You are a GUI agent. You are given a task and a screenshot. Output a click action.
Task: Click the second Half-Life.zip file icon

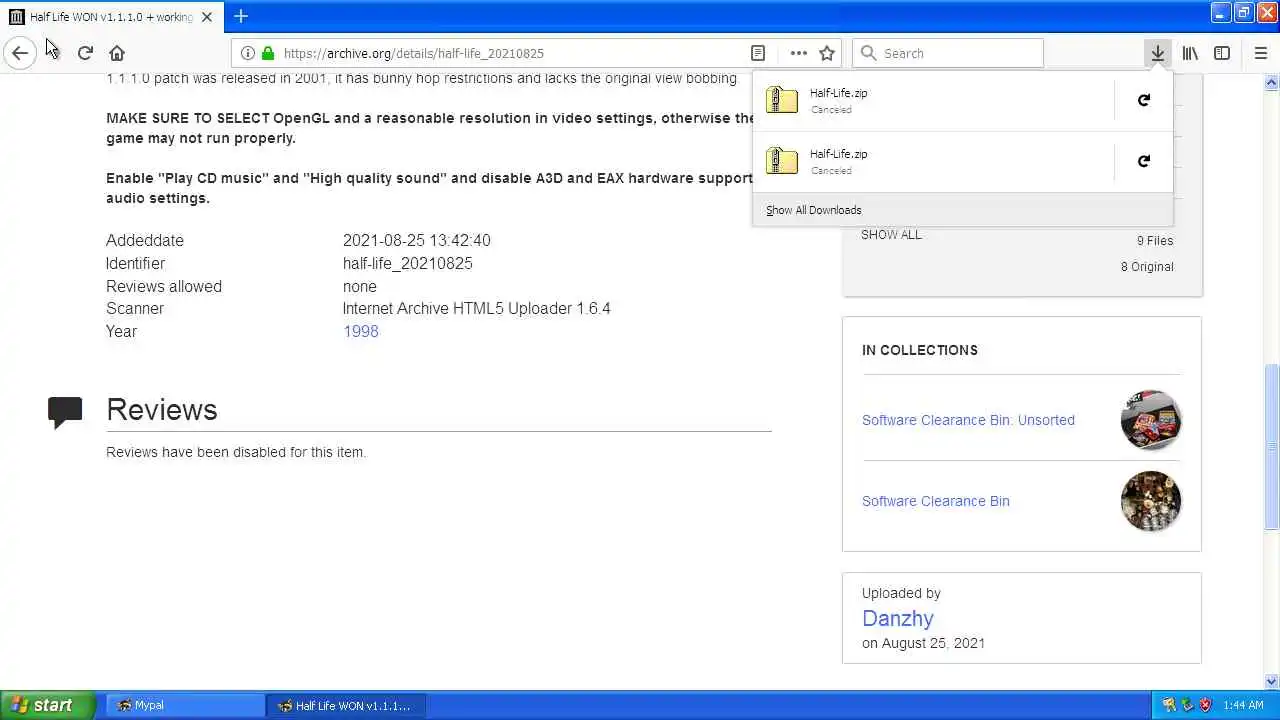coord(782,161)
